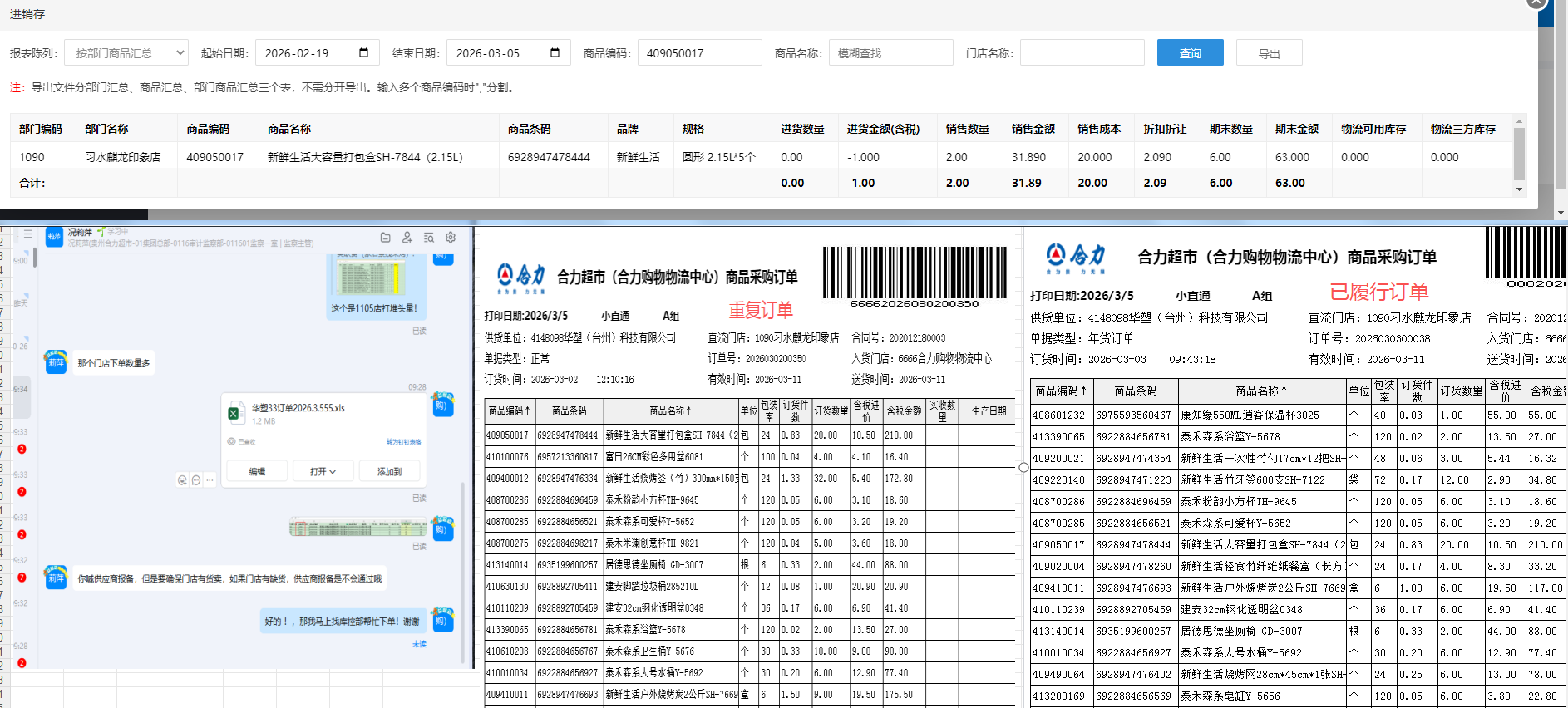
Task: Click the table scrollbar down arrow
Action: tap(1519, 189)
